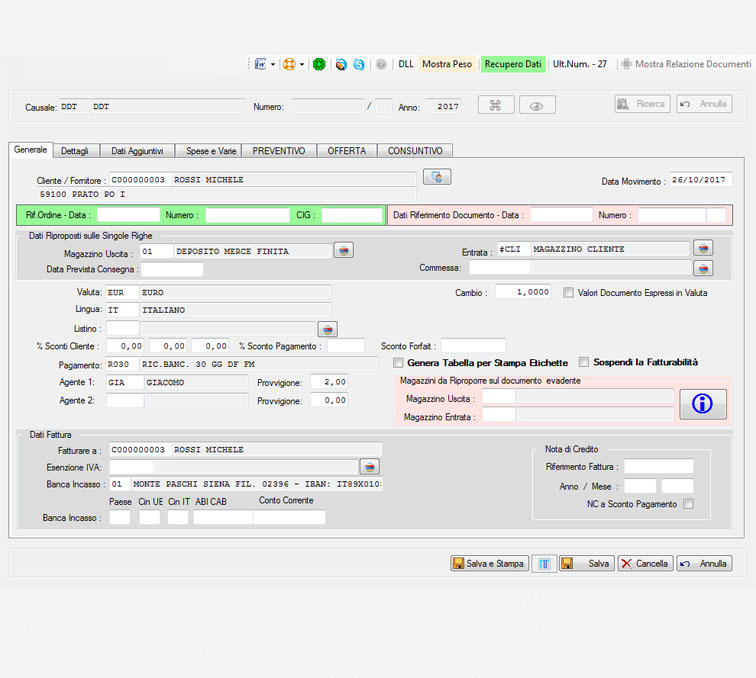Click the eye preview button

[x=537, y=105]
